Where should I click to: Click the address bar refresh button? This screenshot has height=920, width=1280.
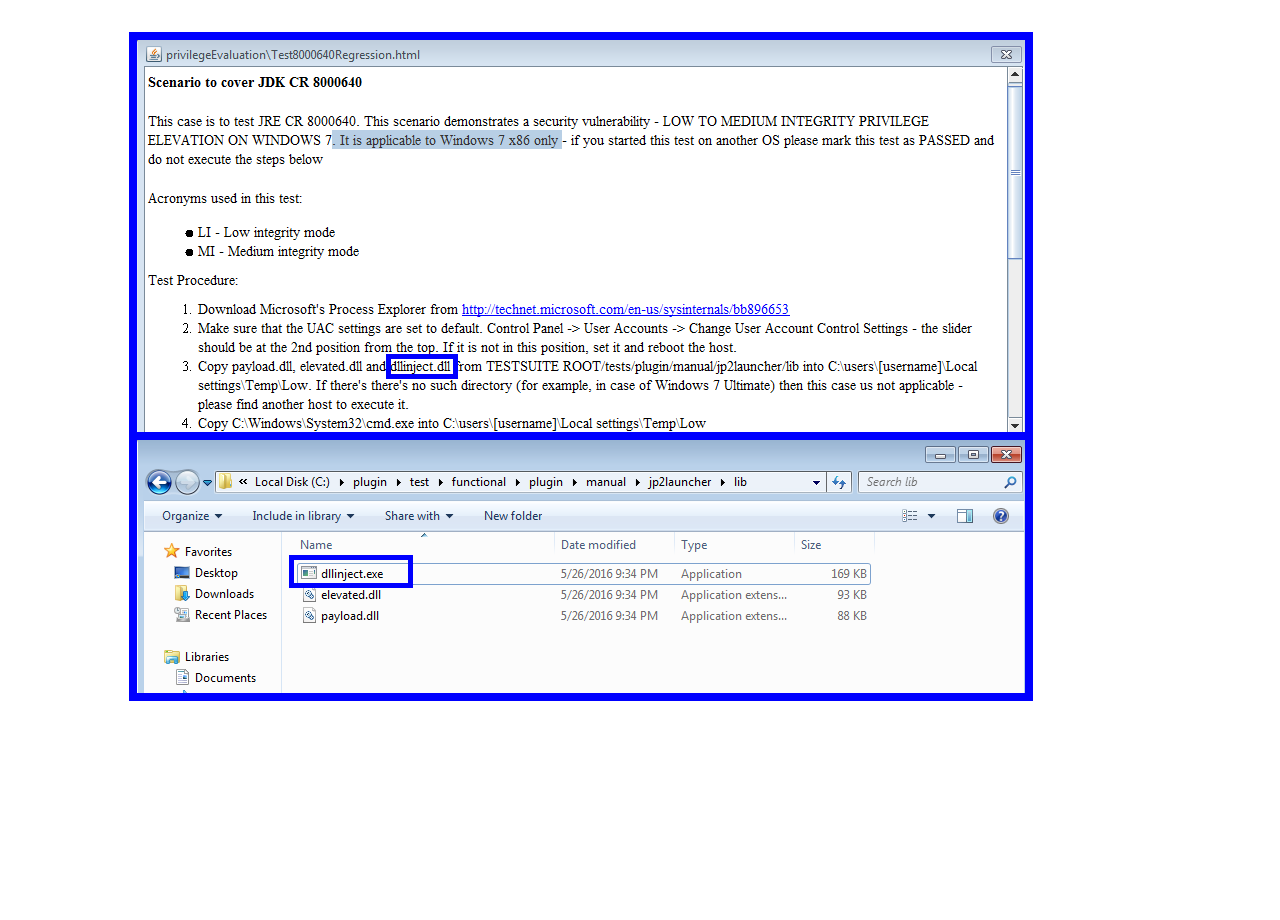coord(839,482)
